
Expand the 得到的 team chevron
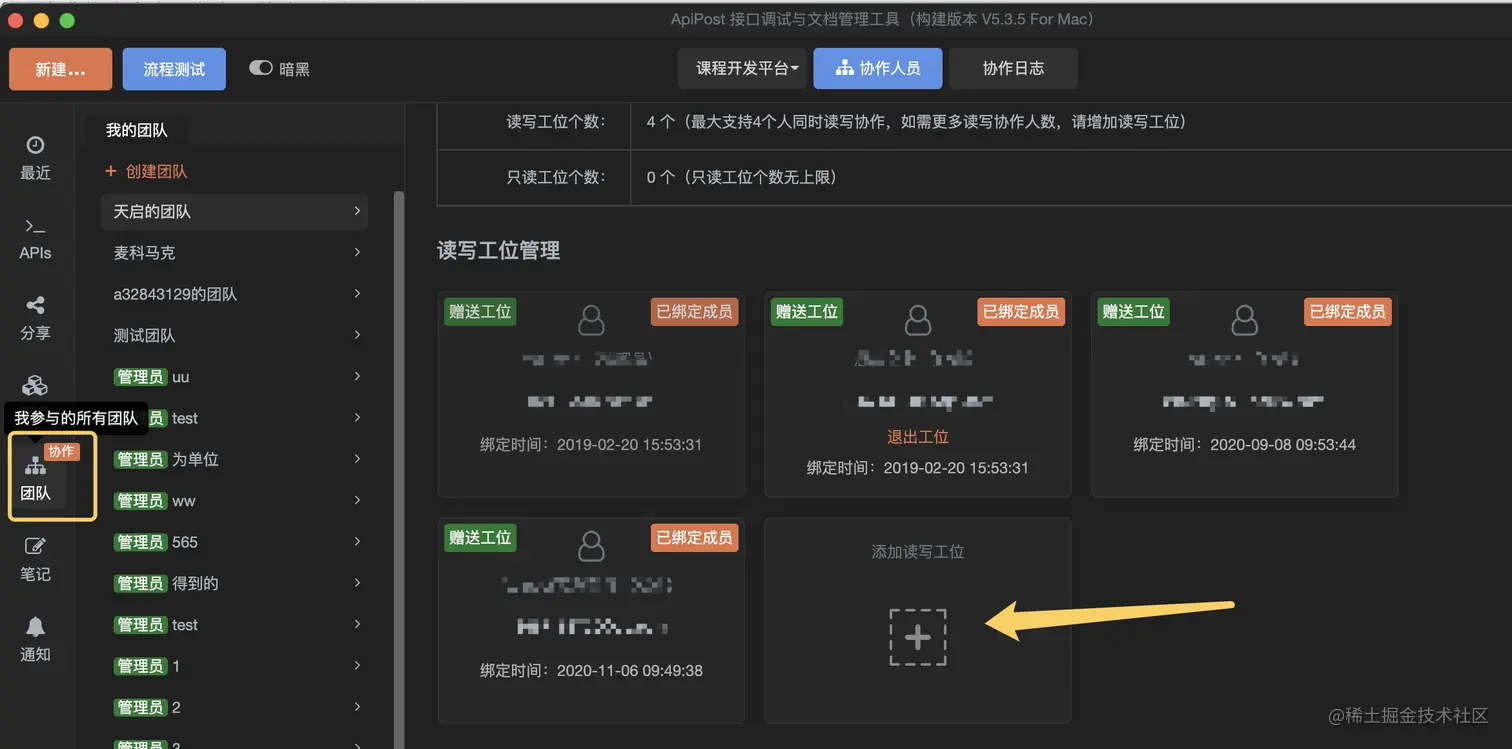point(357,582)
